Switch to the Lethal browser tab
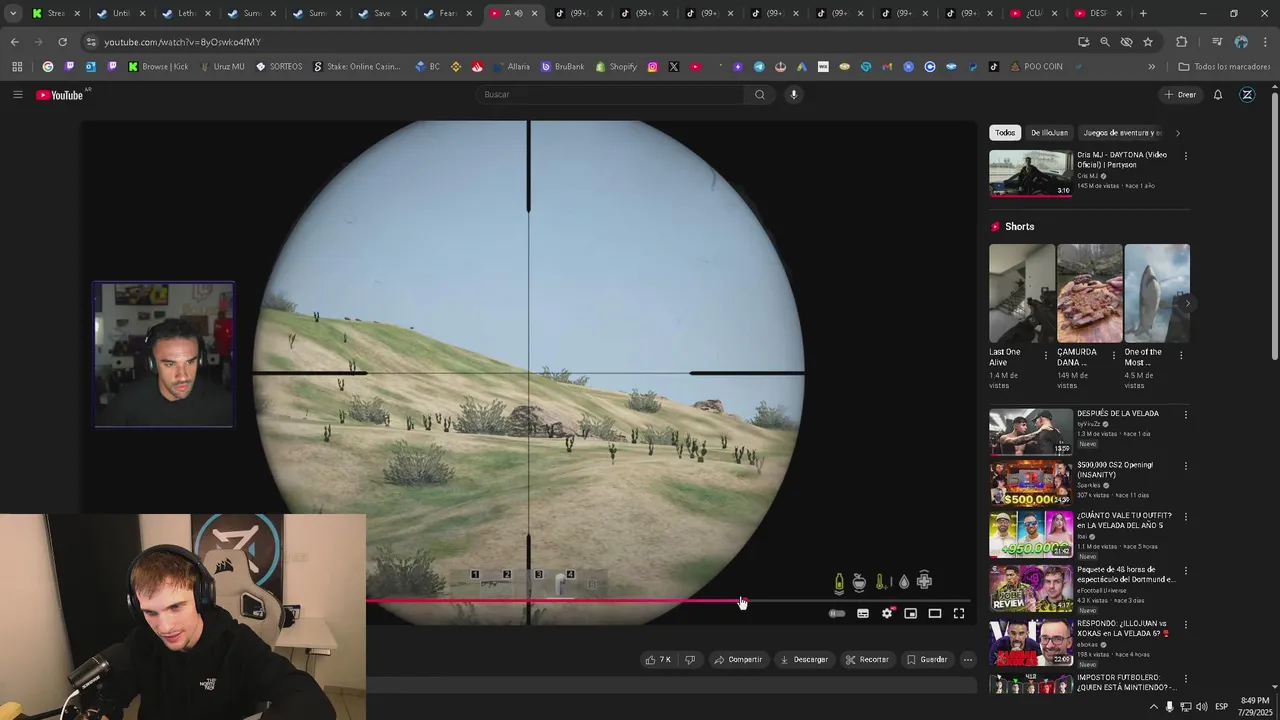1280x720 pixels. coord(187,14)
